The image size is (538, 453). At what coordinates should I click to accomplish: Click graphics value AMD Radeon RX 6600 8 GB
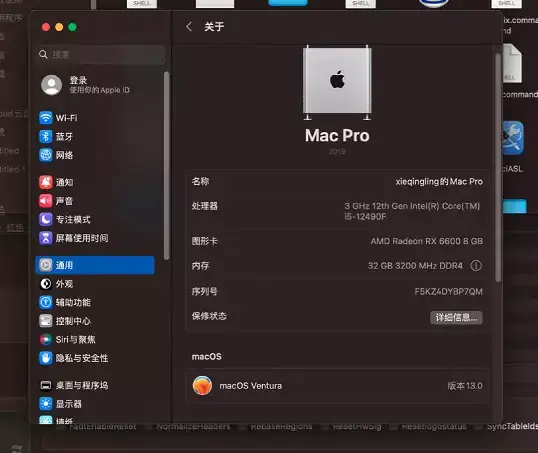click(426, 241)
